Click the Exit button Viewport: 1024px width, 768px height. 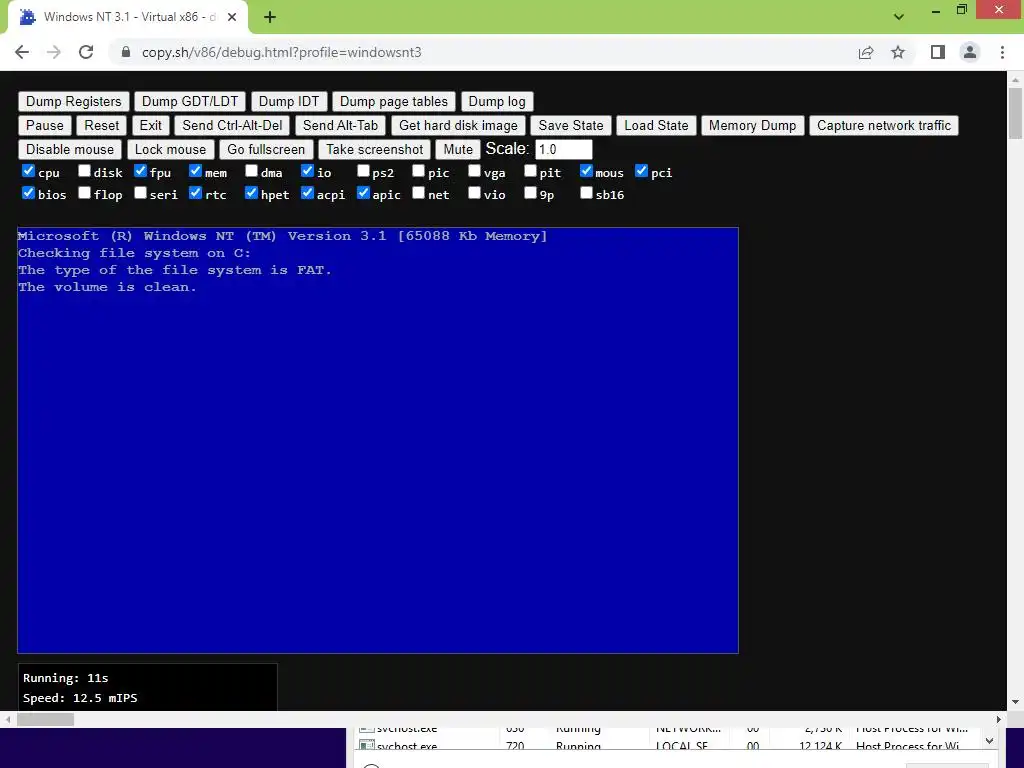click(x=150, y=125)
